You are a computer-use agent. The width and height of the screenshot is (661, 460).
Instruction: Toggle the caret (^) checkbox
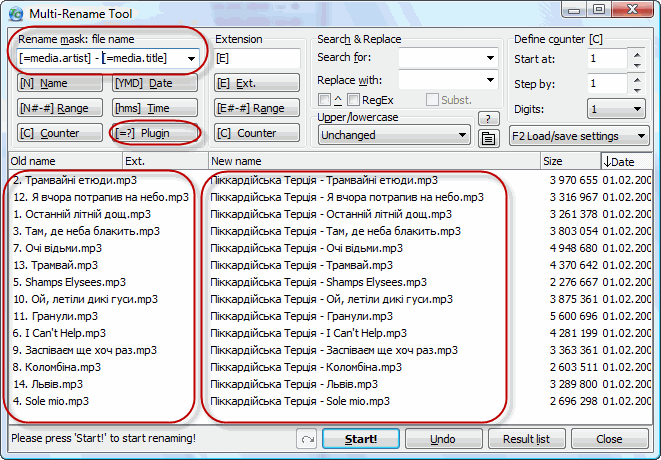point(324,100)
